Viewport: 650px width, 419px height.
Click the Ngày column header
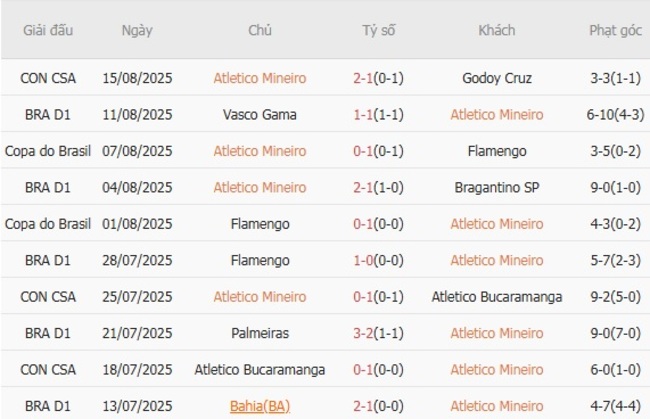pos(137,30)
